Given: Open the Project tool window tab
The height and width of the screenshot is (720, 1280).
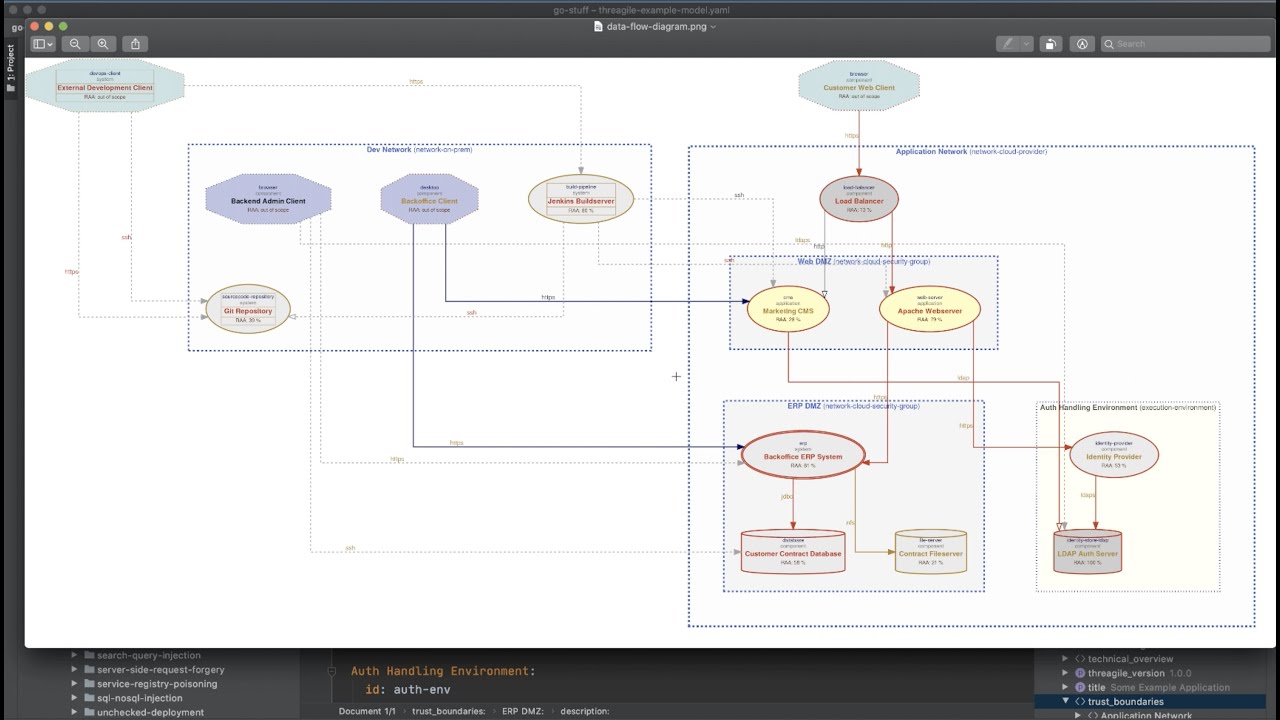Looking at the screenshot, I should tap(11, 68).
